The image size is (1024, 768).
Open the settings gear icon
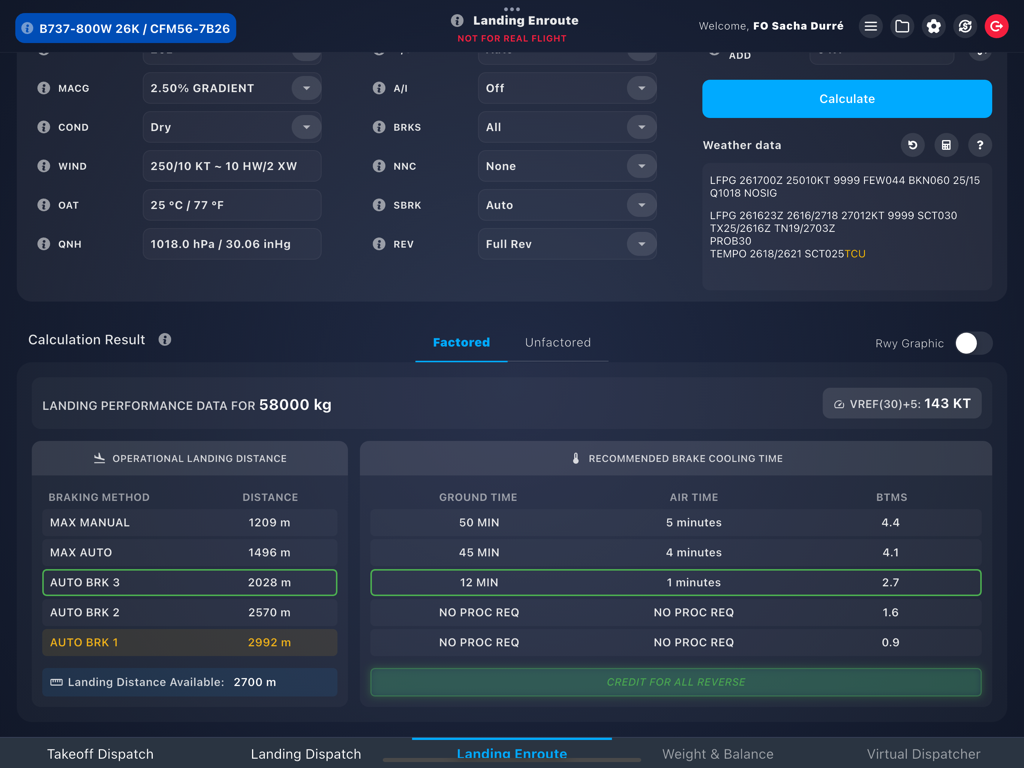(933, 26)
